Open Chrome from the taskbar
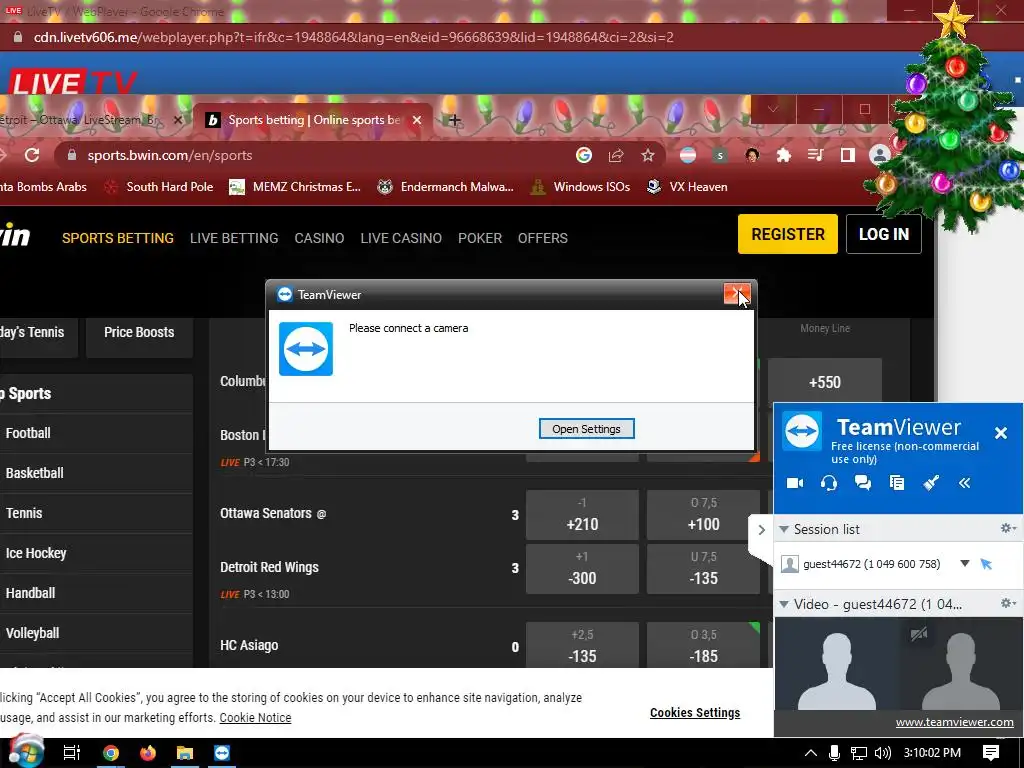The width and height of the screenshot is (1024, 768). click(x=111, y=753)
